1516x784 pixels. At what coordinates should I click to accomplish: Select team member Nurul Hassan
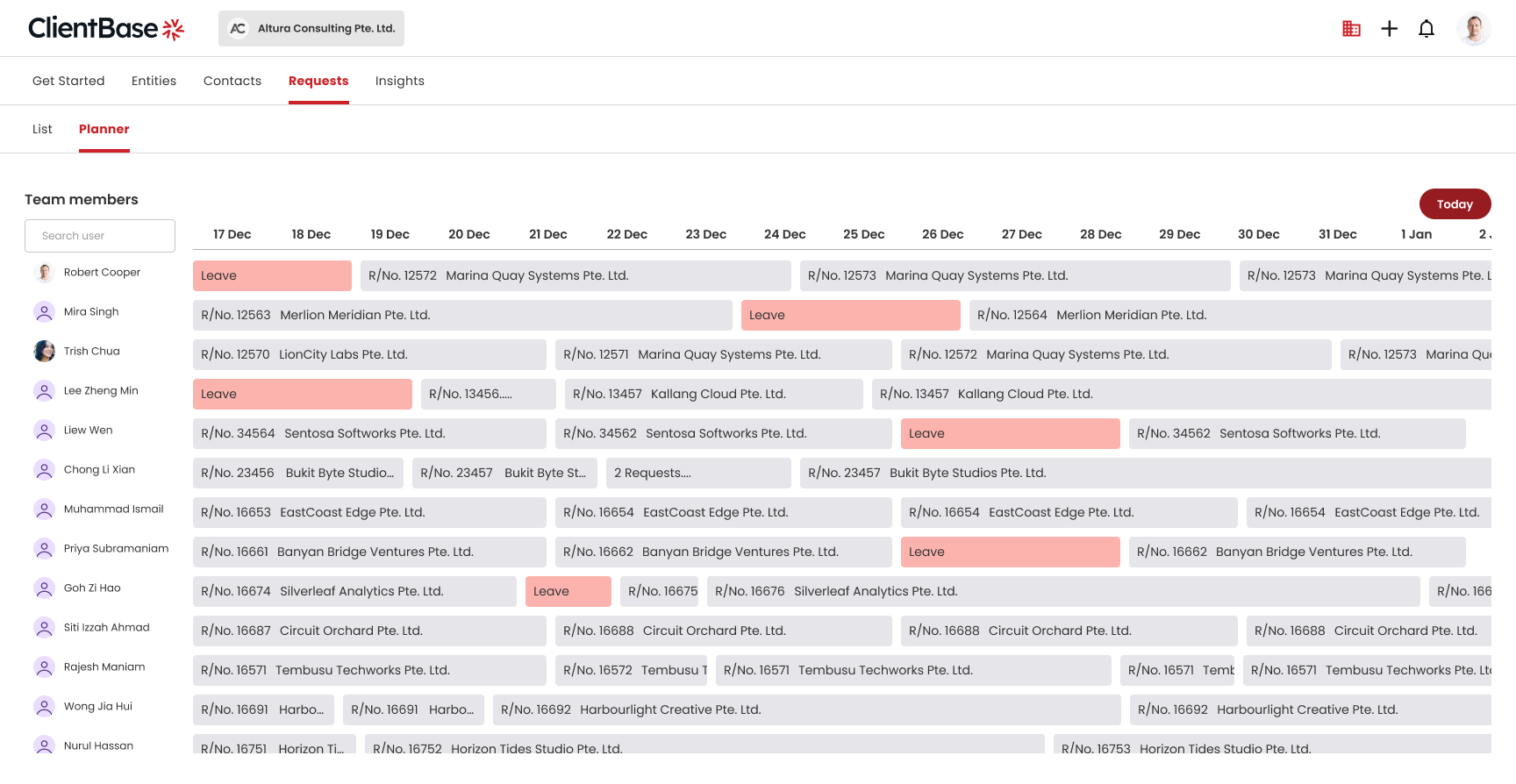(98, 746)
